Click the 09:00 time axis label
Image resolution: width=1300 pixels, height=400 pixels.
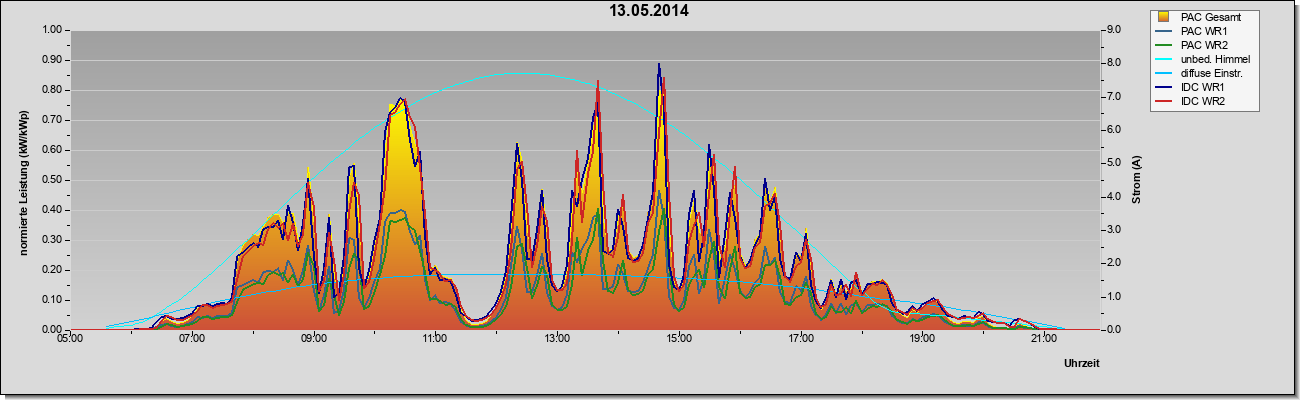(313, 340)
